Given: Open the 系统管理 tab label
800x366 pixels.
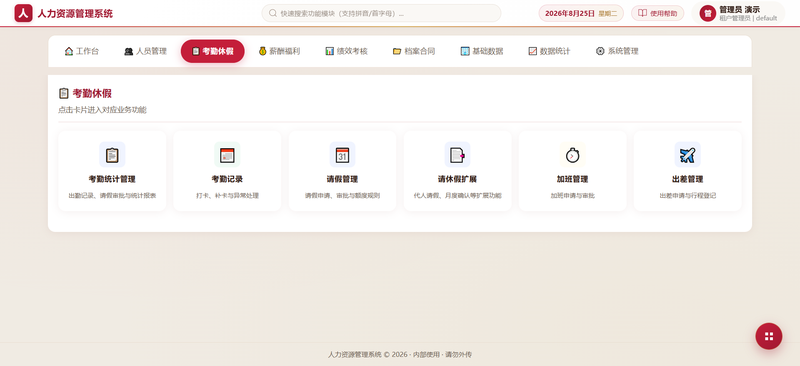Looking at the screenshot, I should (x=623, y=51).
